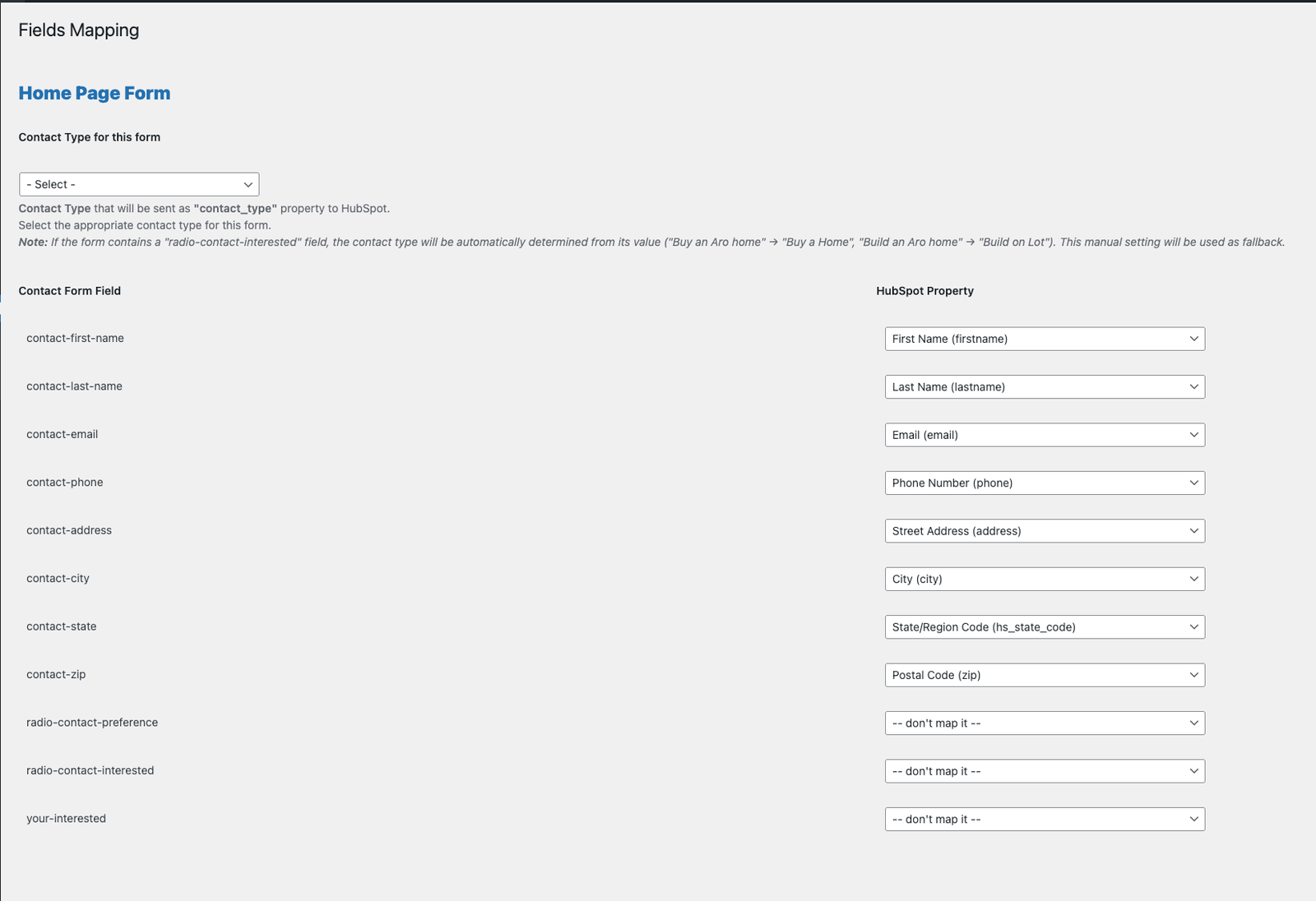Change the Phone Number (phone) property dropdown
The width and height of the screenshot is (1316, 901).
click(x=1045, y=483)
